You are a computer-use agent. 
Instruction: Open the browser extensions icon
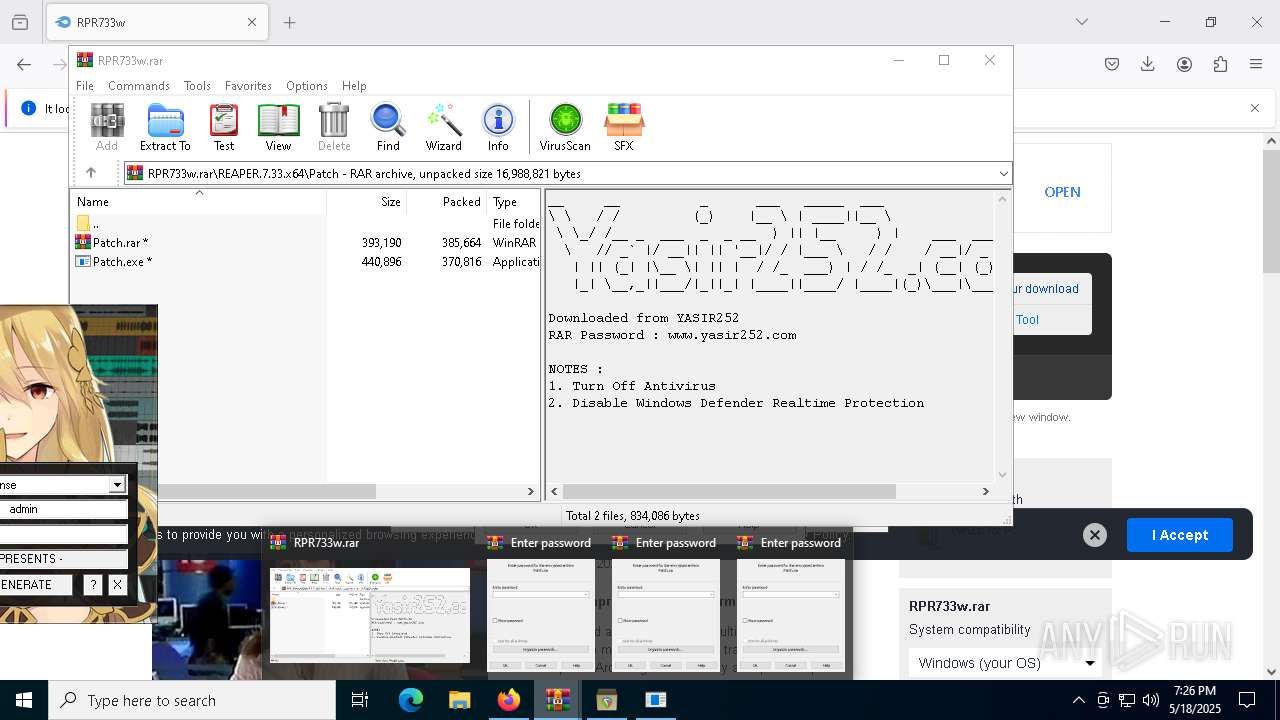[1220, 64]
